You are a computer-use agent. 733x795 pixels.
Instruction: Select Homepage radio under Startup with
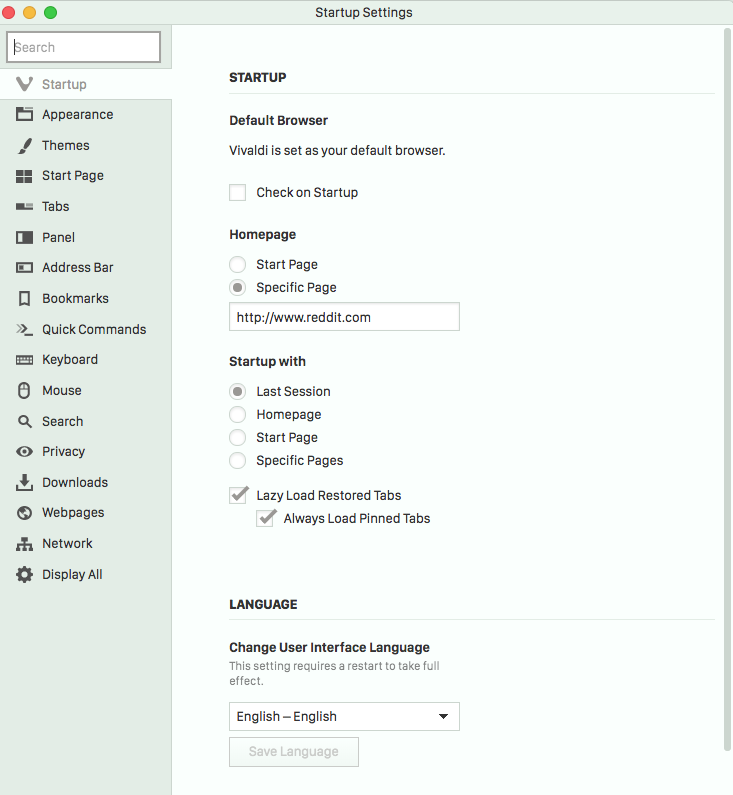[x=237, y=415]
